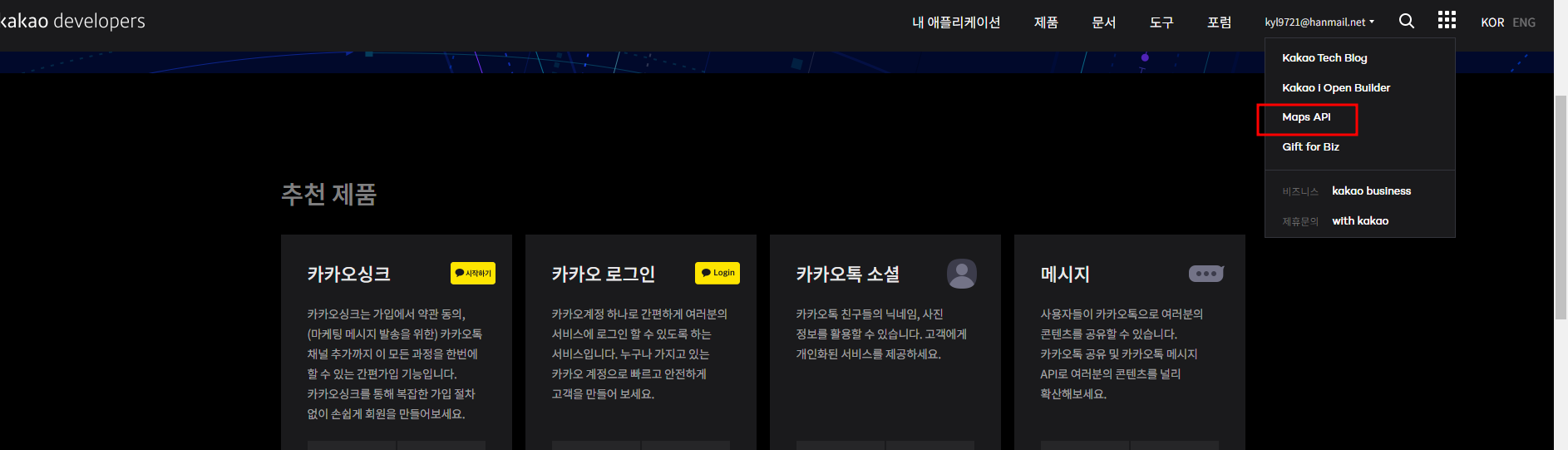Click the page vertical scrollbar

coord(1561,208)
